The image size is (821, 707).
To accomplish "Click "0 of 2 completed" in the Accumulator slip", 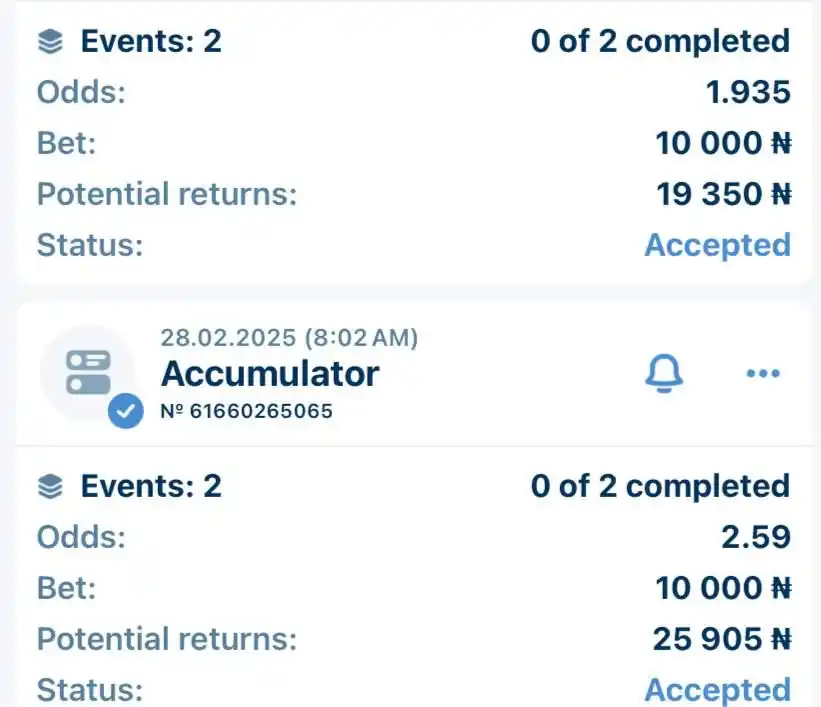I will [660, 487].
